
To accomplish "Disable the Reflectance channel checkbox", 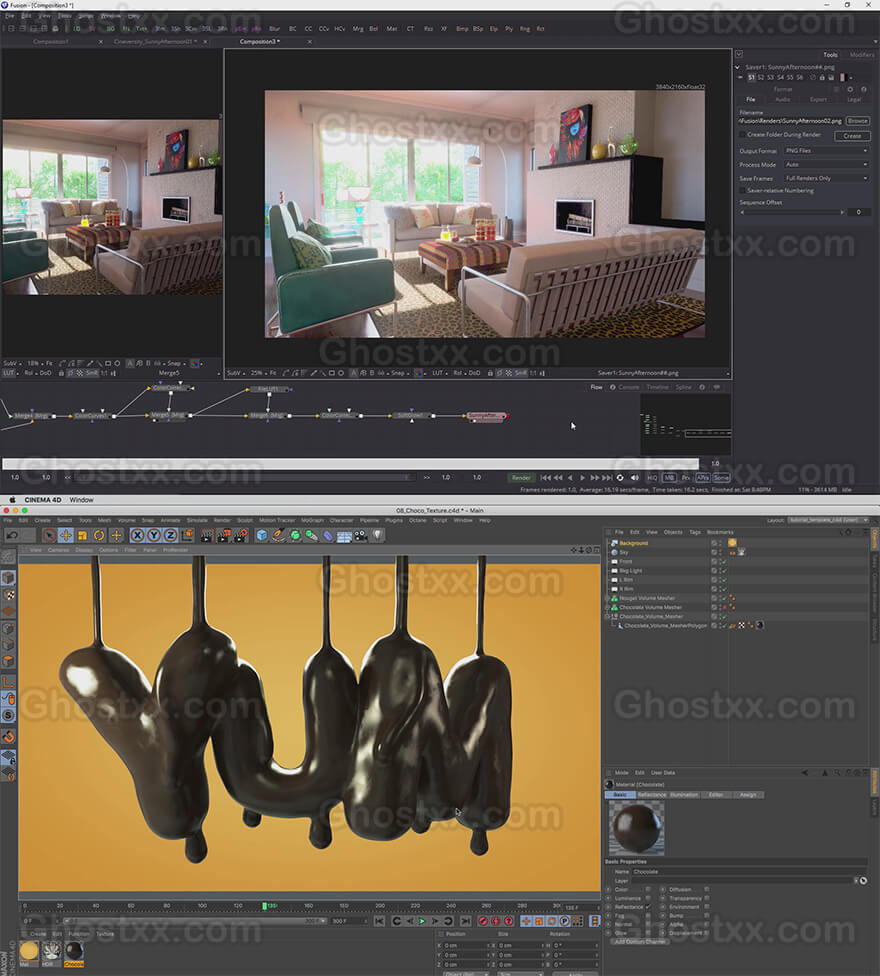I will [648, 907].
